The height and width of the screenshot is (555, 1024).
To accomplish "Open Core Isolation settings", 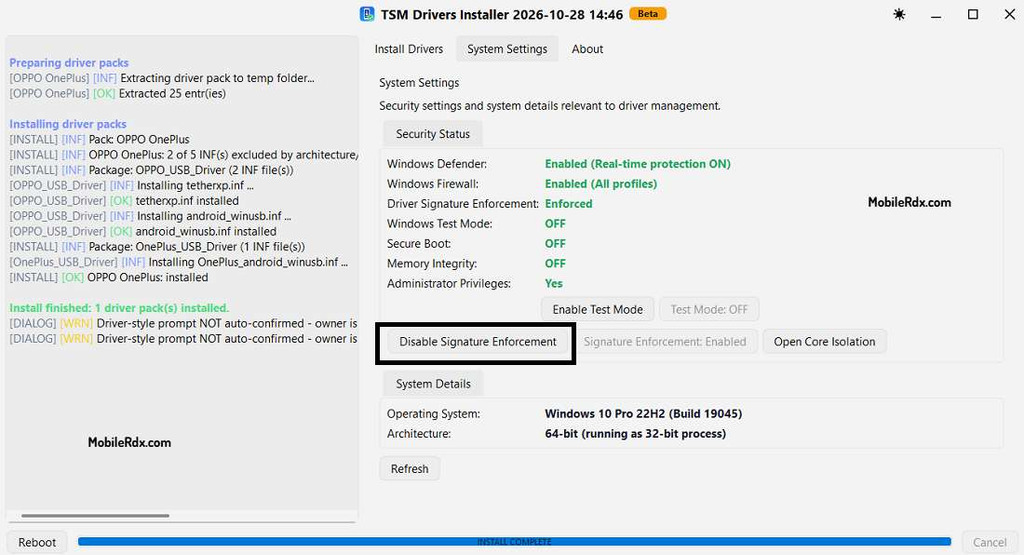I will (x=824, y=341).
